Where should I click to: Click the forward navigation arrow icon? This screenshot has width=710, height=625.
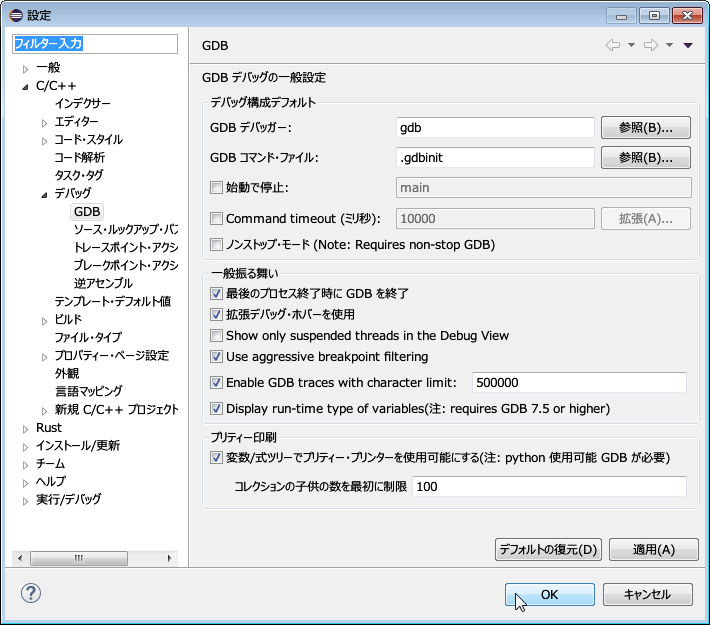tap(651, 45)
